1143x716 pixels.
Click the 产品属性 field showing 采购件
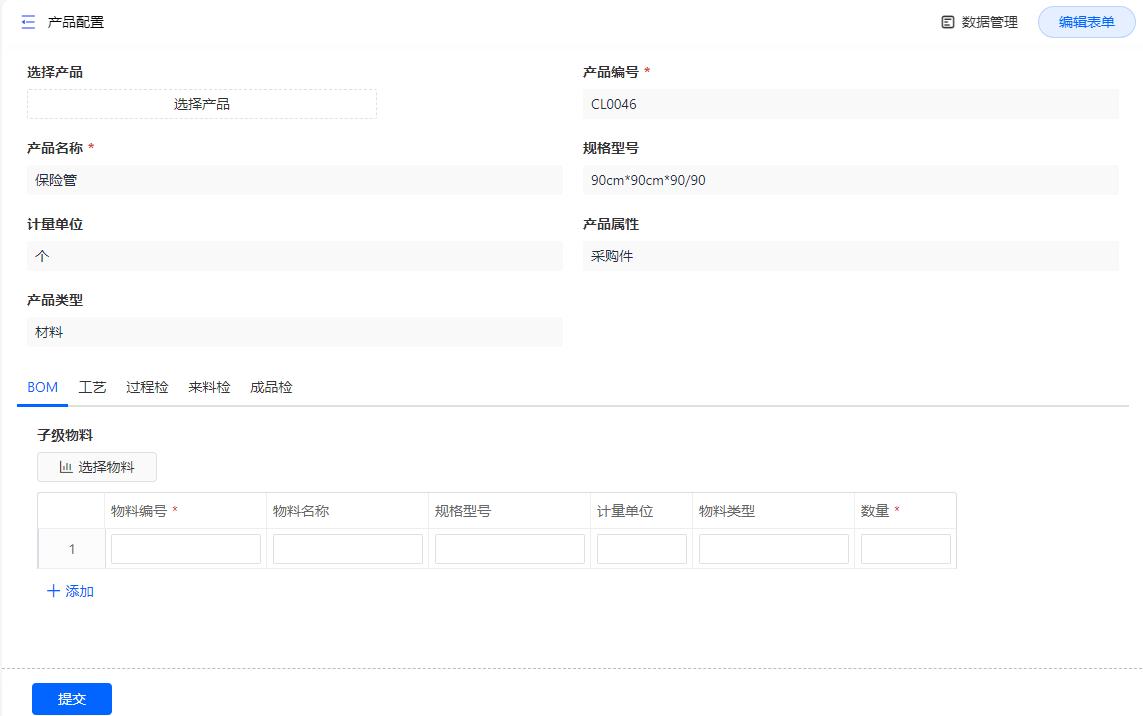(x=851, y=256)
